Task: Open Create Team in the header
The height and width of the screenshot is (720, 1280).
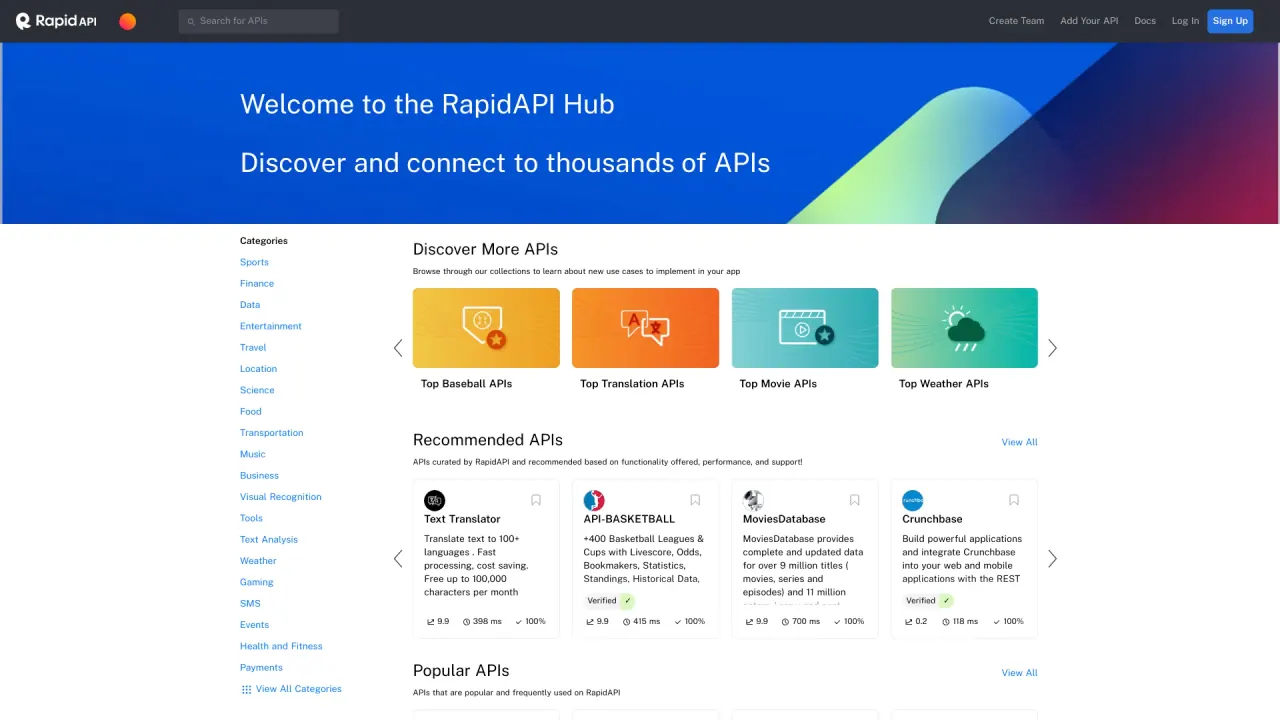Action: tap(1016, 21)
